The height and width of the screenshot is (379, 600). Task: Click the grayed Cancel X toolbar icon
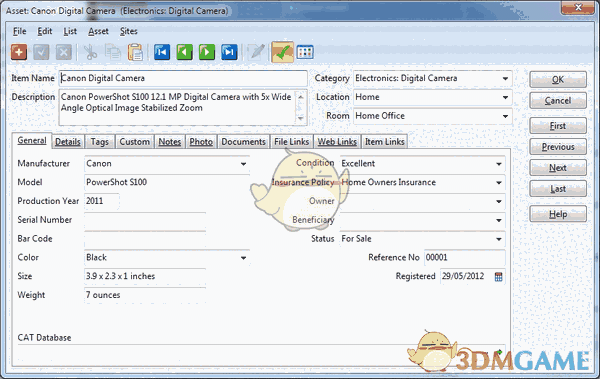[64, 52]
